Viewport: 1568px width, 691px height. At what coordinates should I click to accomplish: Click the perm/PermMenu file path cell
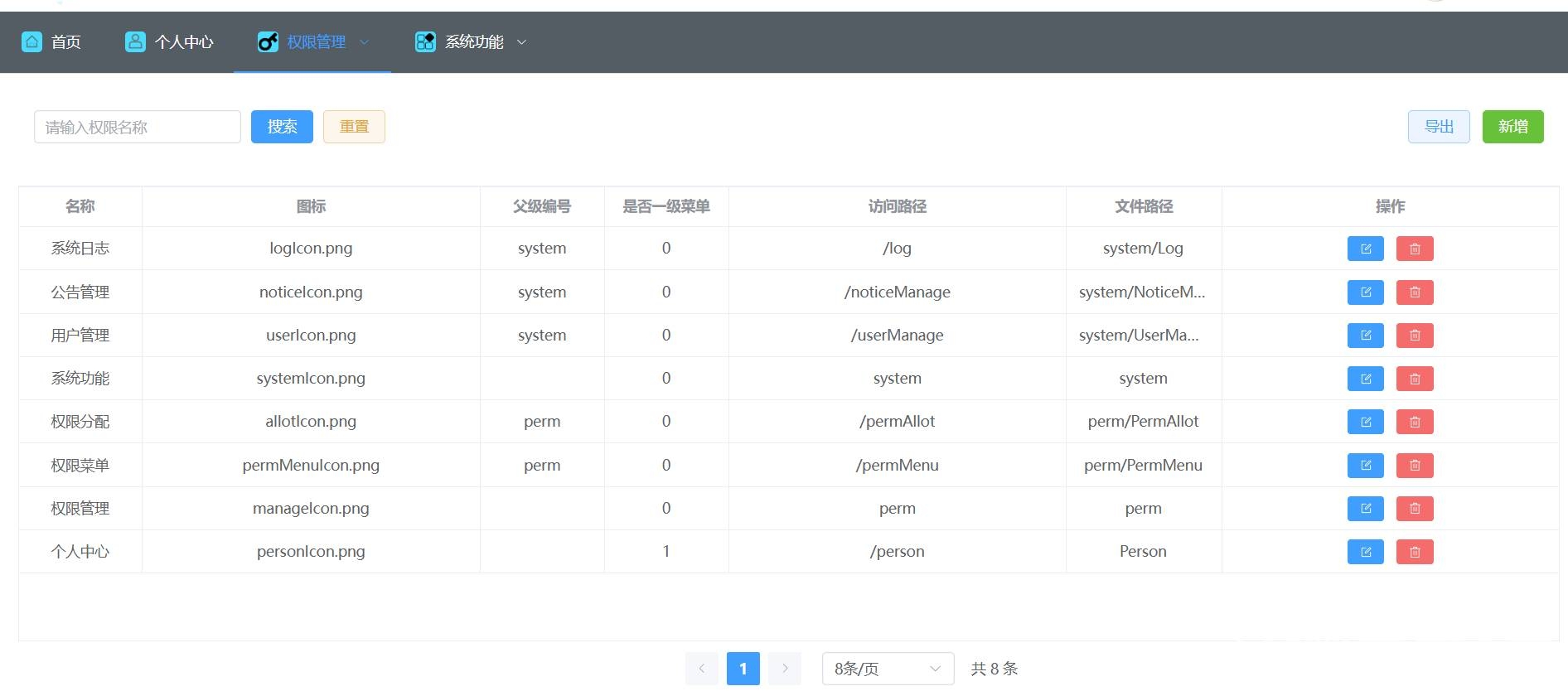pos(1144,465)
